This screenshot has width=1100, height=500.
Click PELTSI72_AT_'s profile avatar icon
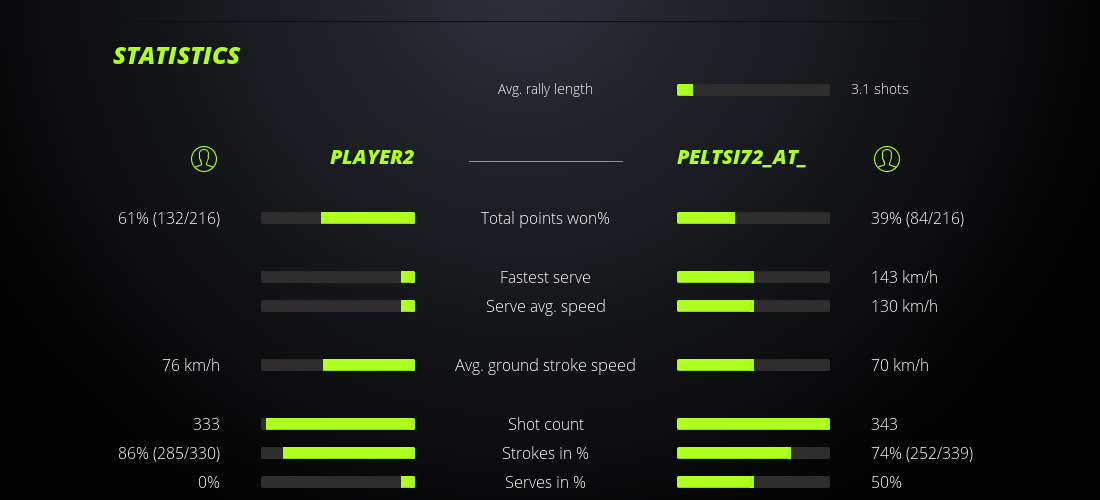[886, 158]
